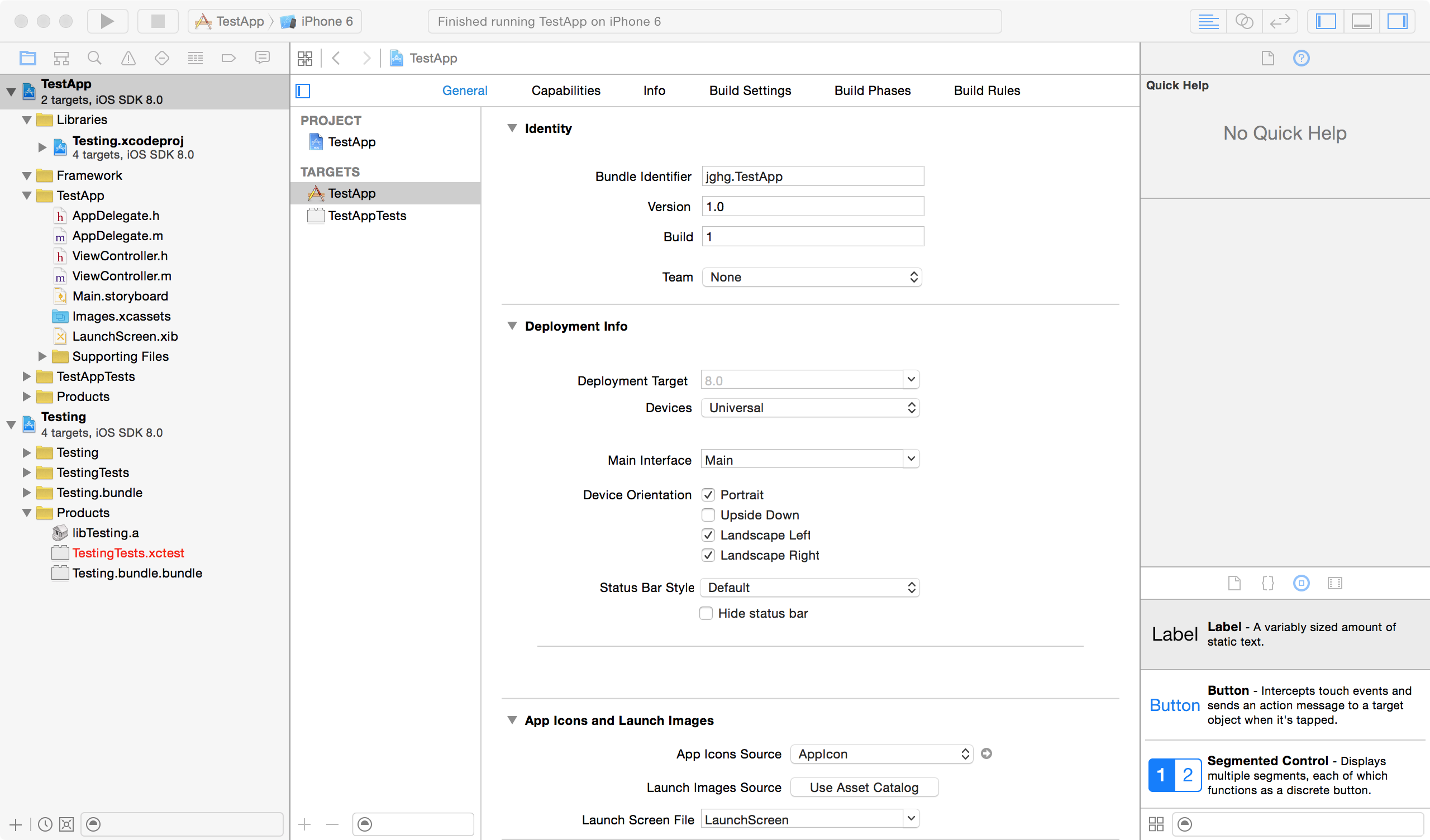Screen dimensions: 1430x840
Task: Show the Version editor
Action: point(1280,22)
